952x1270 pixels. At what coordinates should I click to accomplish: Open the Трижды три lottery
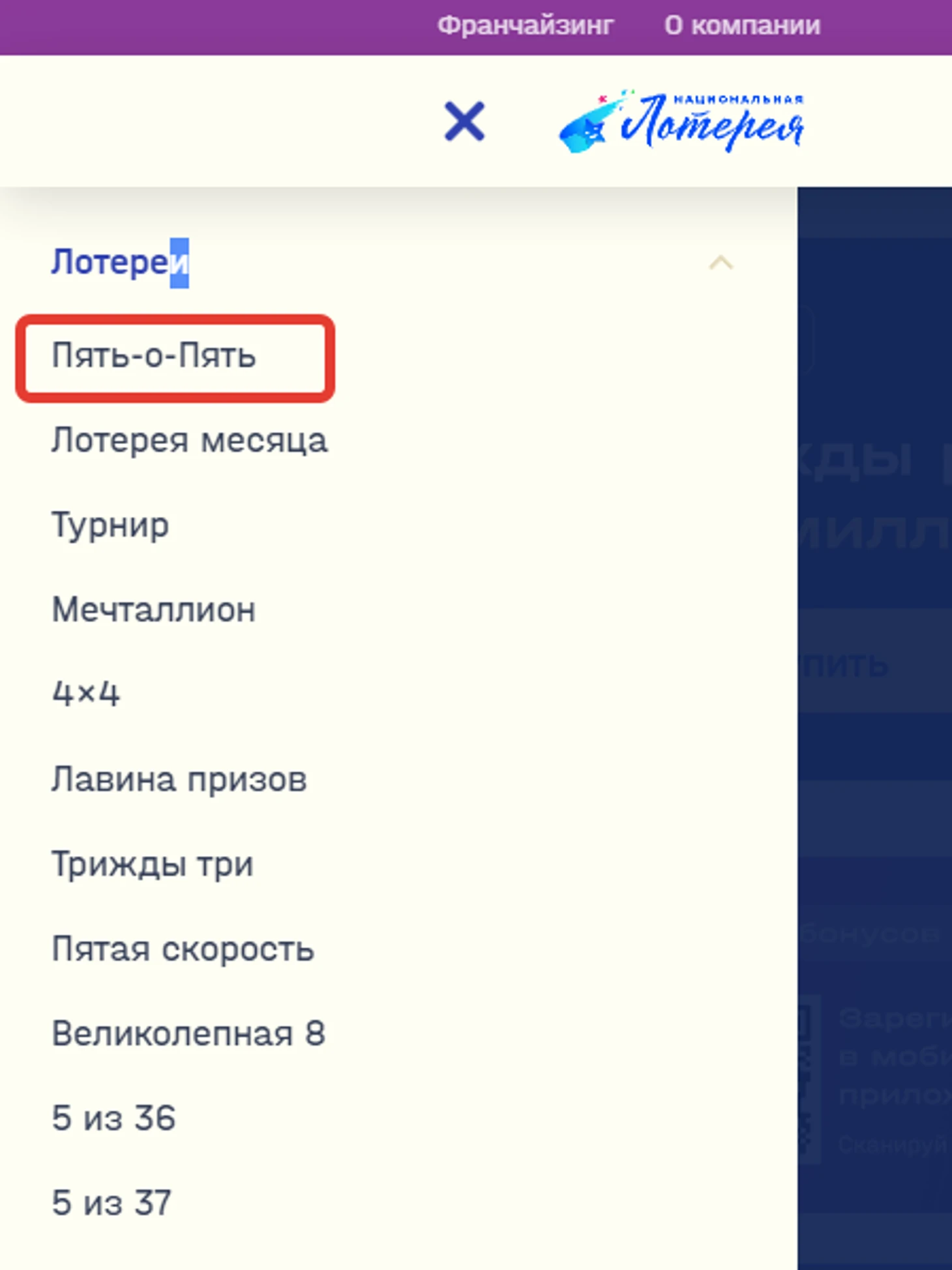[153, 864]
